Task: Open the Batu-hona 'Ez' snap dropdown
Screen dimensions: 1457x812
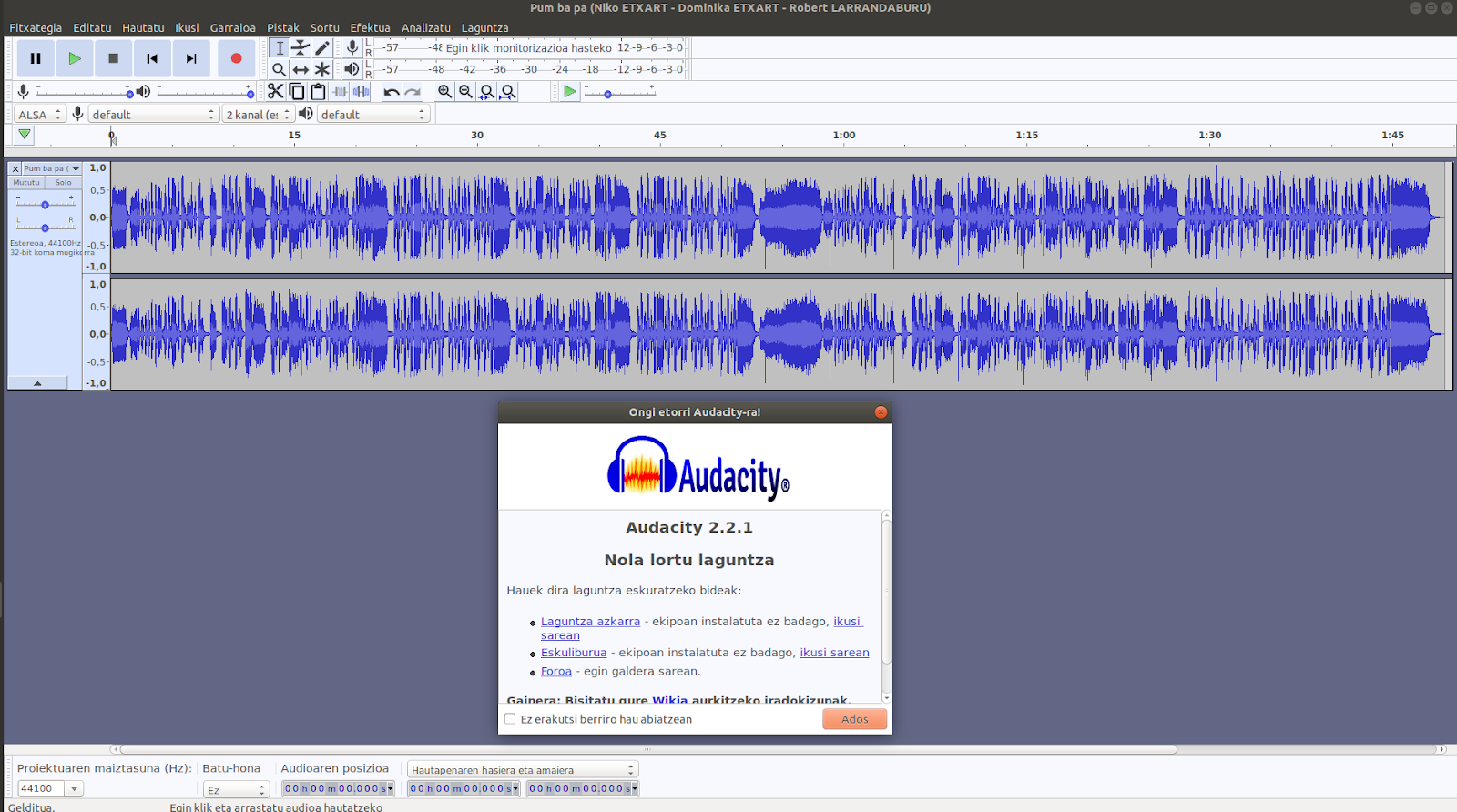Action: pos(236,790)
